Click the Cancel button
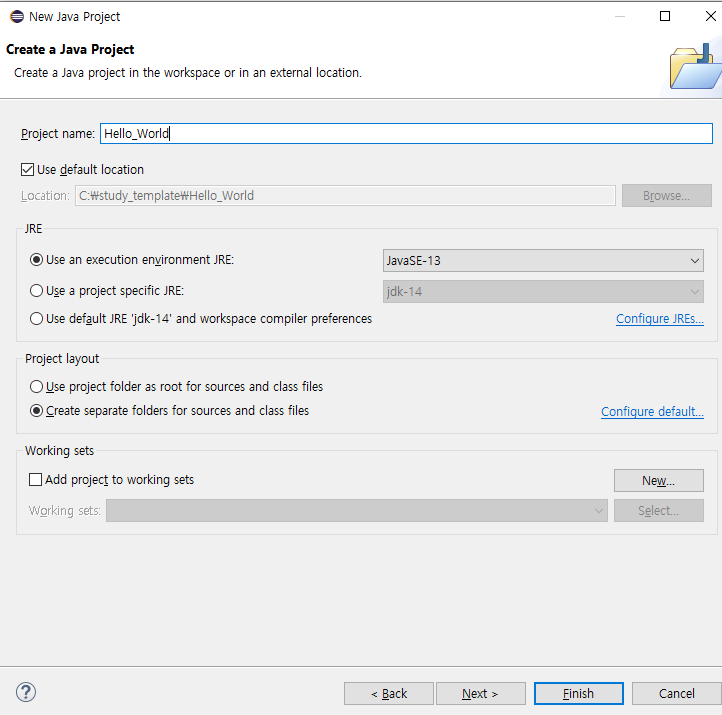Screen dimensions: 722x715 (676, 693)
